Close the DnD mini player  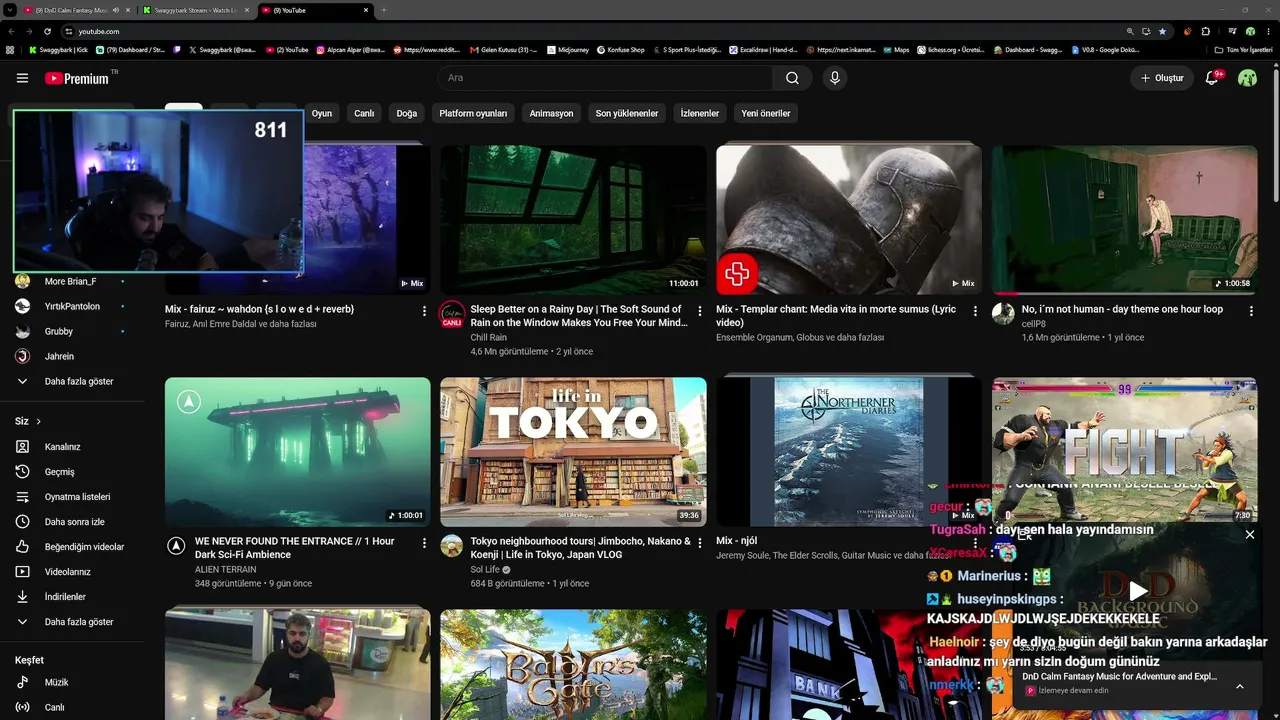[1250, 535]
